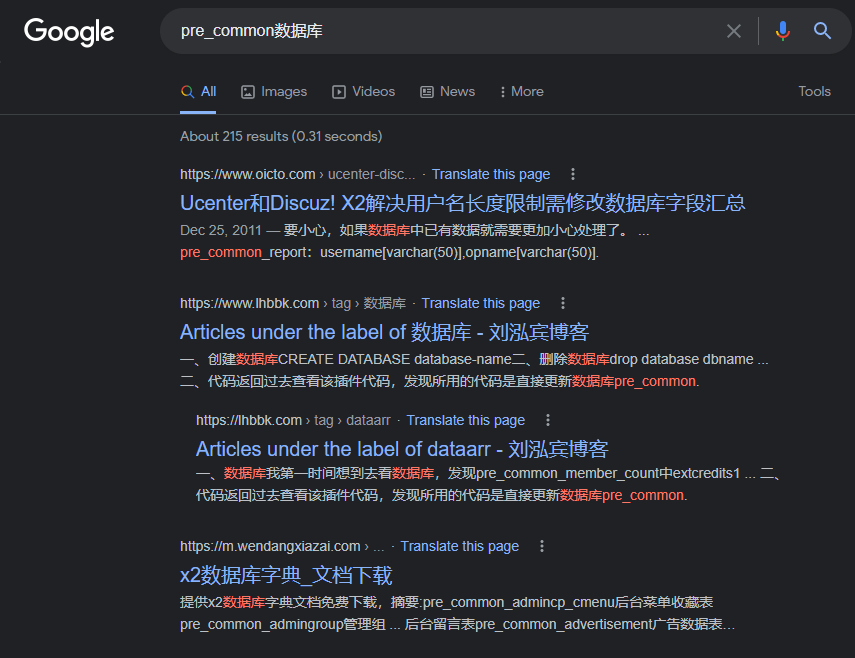Click the 'Dec 25, 2011' snippet date
Screen dimensions: 855x658
(x=221, y=230)
